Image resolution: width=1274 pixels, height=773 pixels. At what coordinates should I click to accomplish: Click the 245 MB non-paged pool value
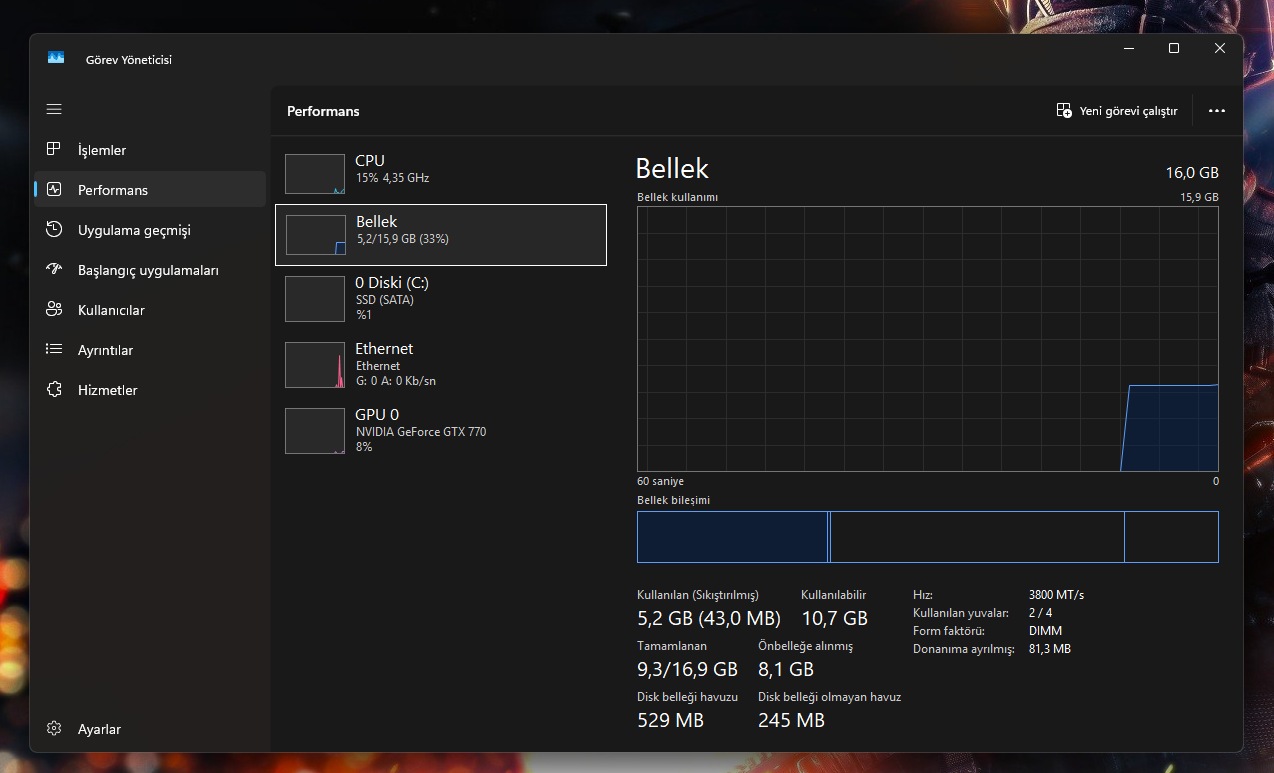coord(791,720)
